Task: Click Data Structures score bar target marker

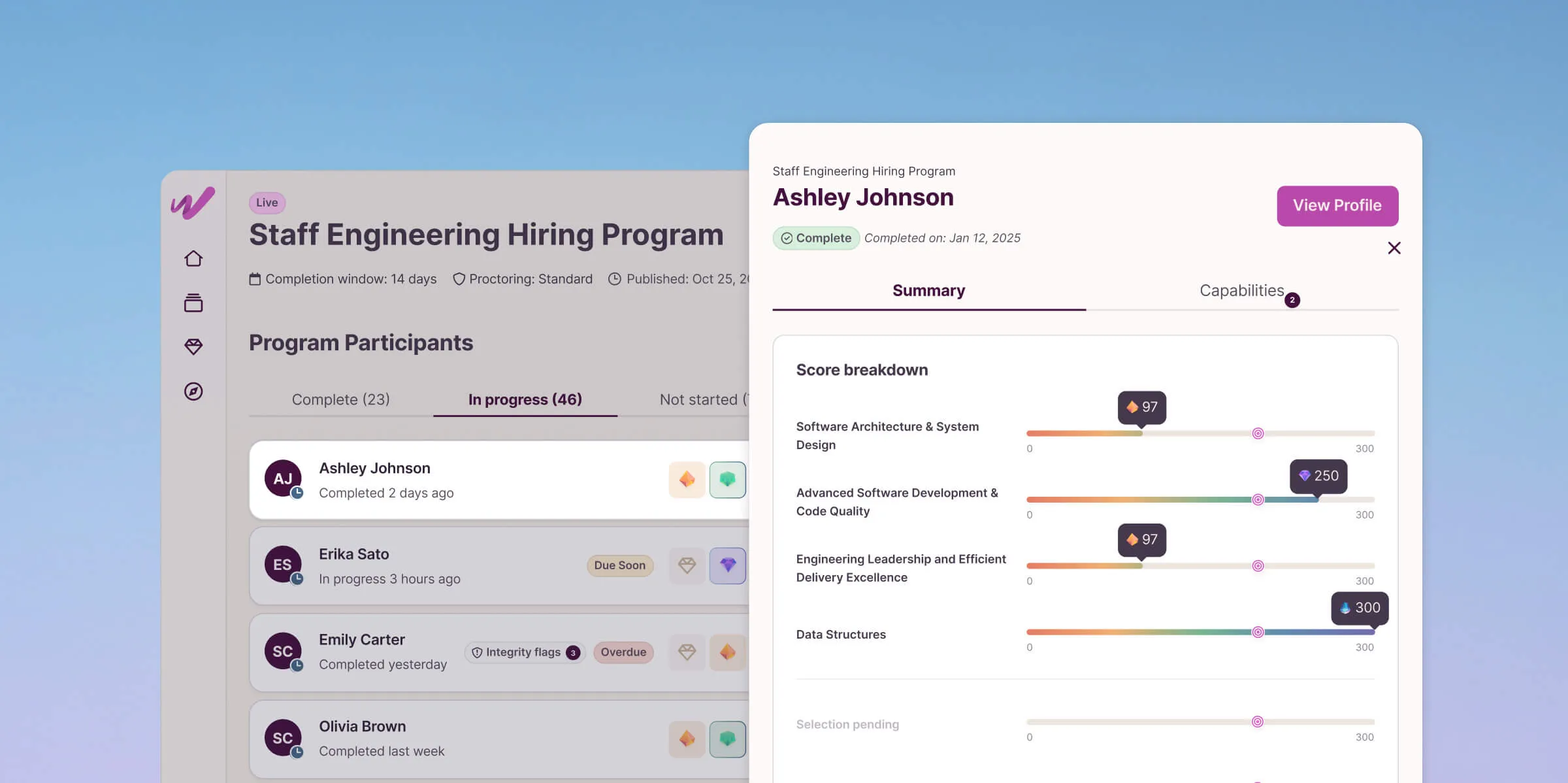Action: tap(1258, 632)
